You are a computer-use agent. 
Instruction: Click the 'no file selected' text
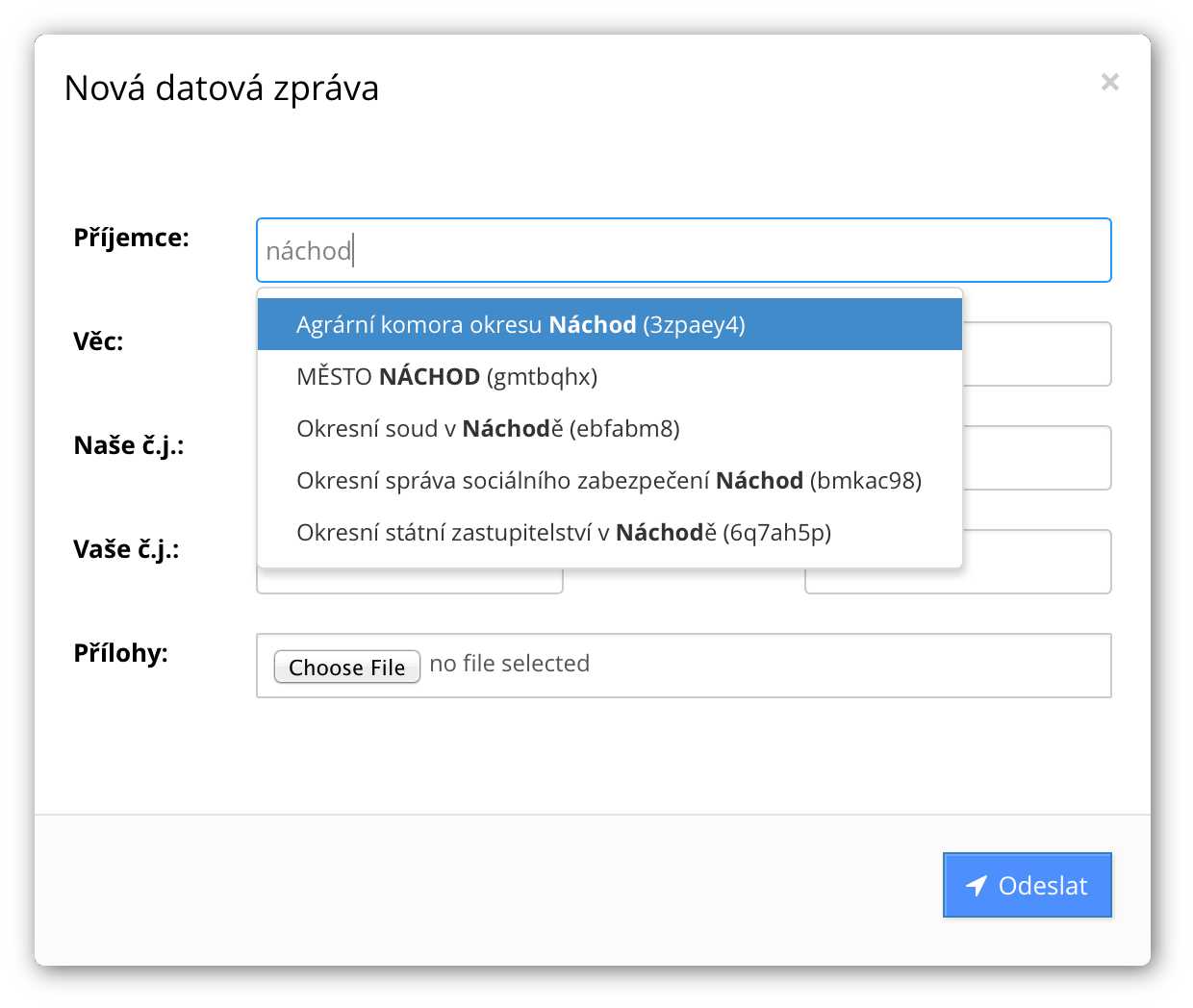509,664
